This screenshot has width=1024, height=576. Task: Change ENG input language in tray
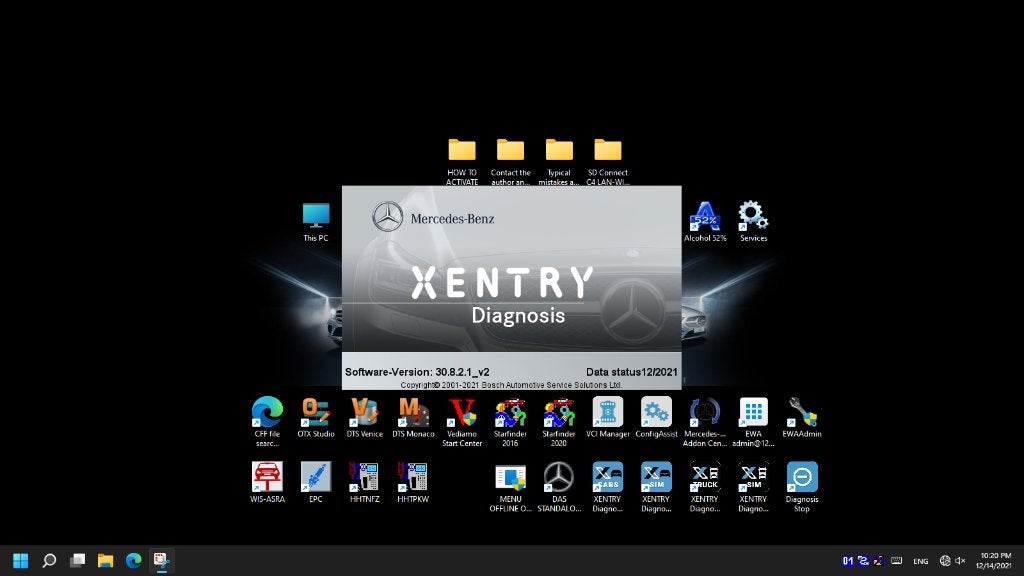(x=921, y=561)
